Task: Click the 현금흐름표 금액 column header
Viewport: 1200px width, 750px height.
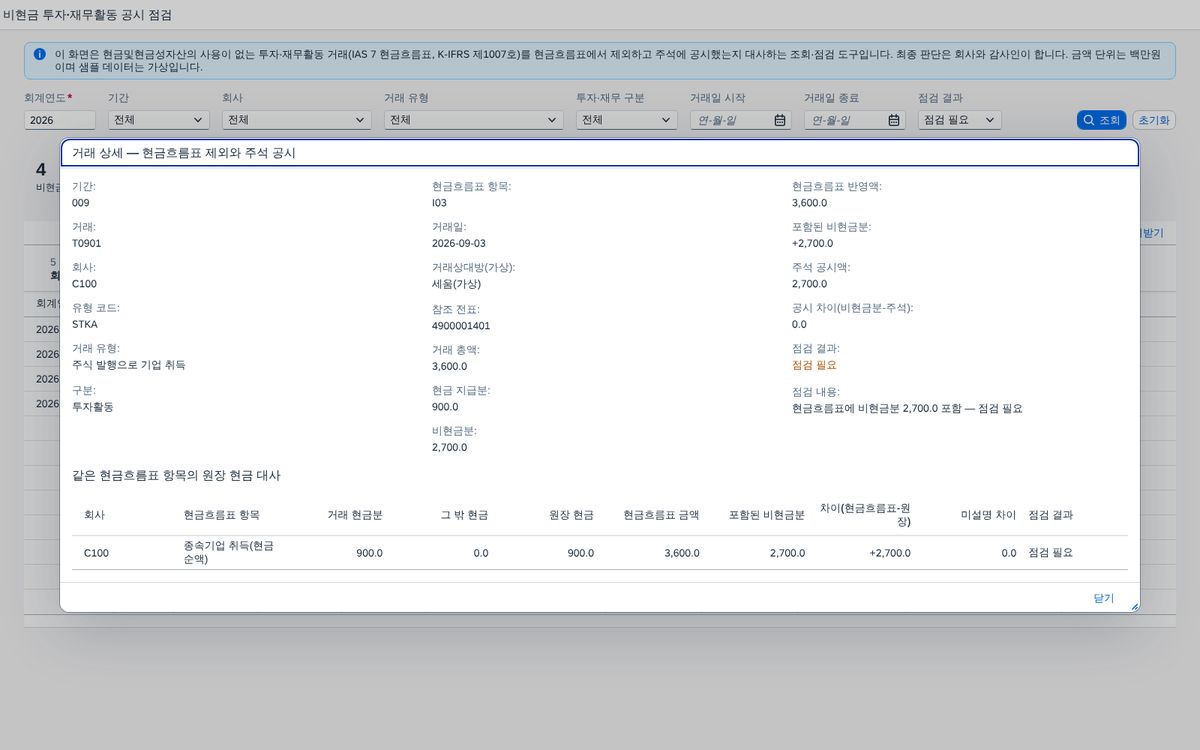Action: tap(661, 515)
